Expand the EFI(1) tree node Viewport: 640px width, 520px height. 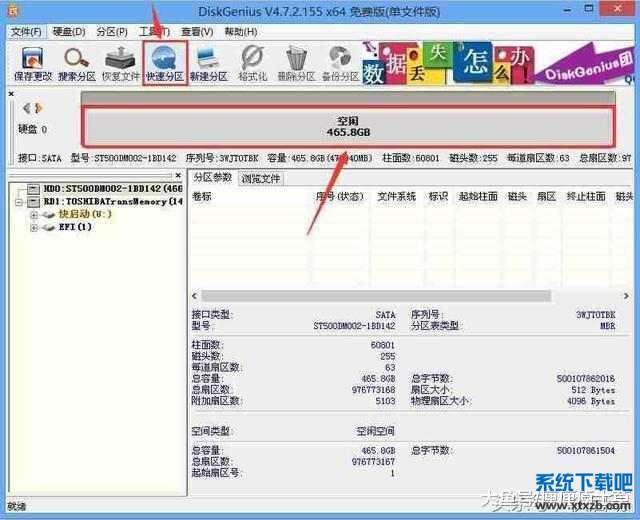click(34, 227)
